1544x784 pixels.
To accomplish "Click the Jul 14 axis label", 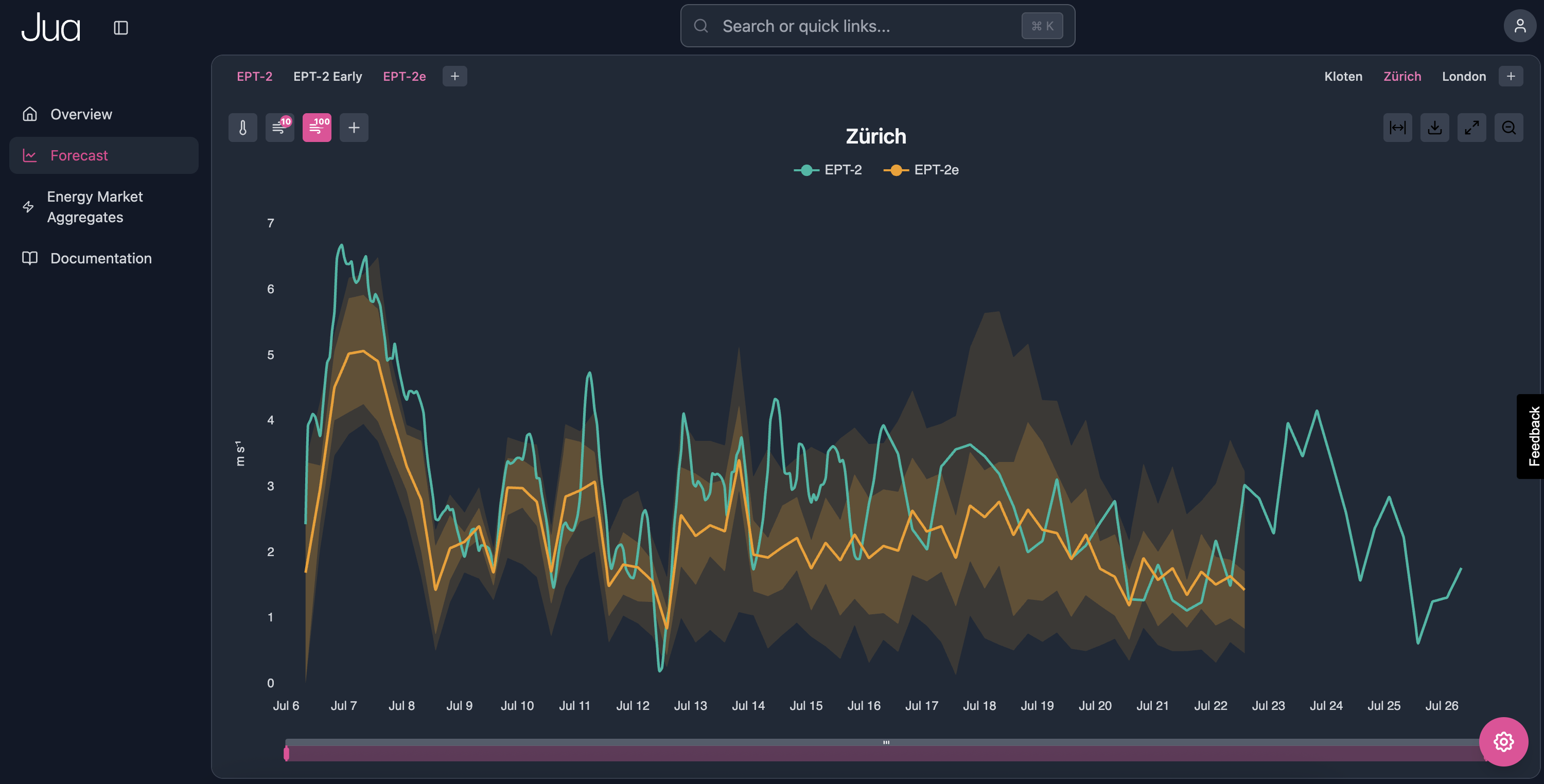I will click(x=748, y=705).
